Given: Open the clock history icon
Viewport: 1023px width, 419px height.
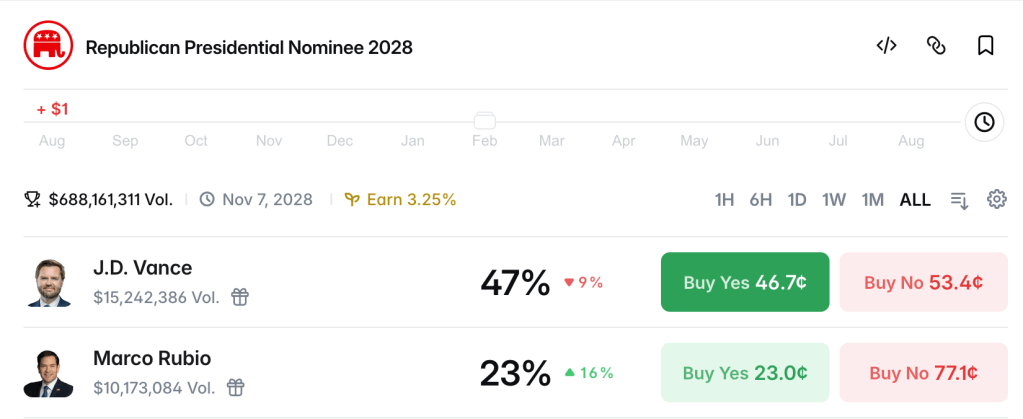Looking at the screenshot, I should tap(984, 122).
